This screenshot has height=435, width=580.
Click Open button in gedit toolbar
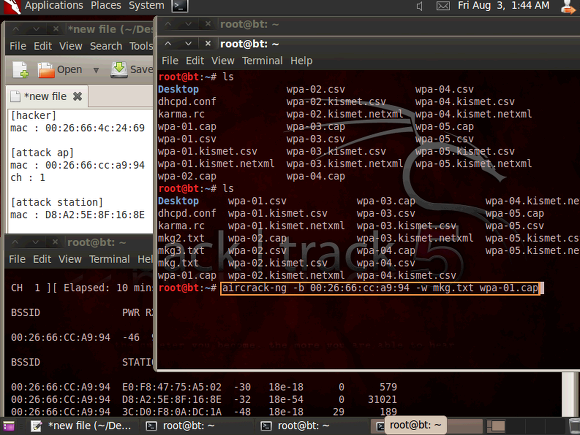pyautogui.click(x=60, y=70)
